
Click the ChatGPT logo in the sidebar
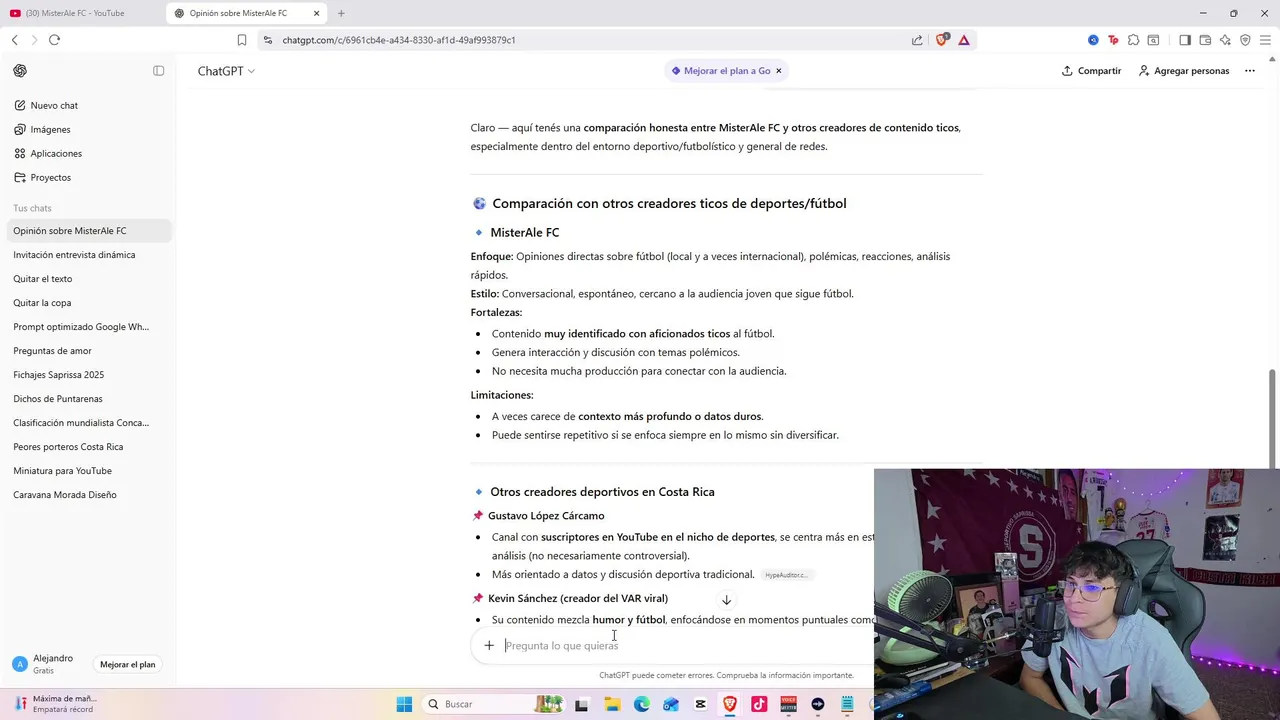20,71
